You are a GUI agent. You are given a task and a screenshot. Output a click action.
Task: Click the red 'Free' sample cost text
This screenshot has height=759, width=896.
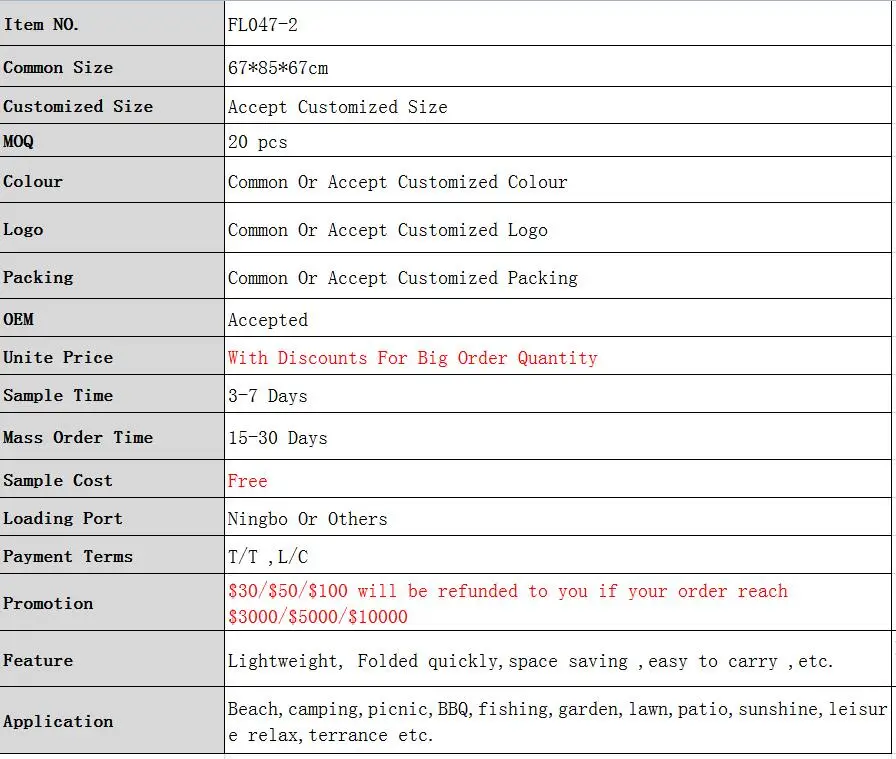click(248, 481)
